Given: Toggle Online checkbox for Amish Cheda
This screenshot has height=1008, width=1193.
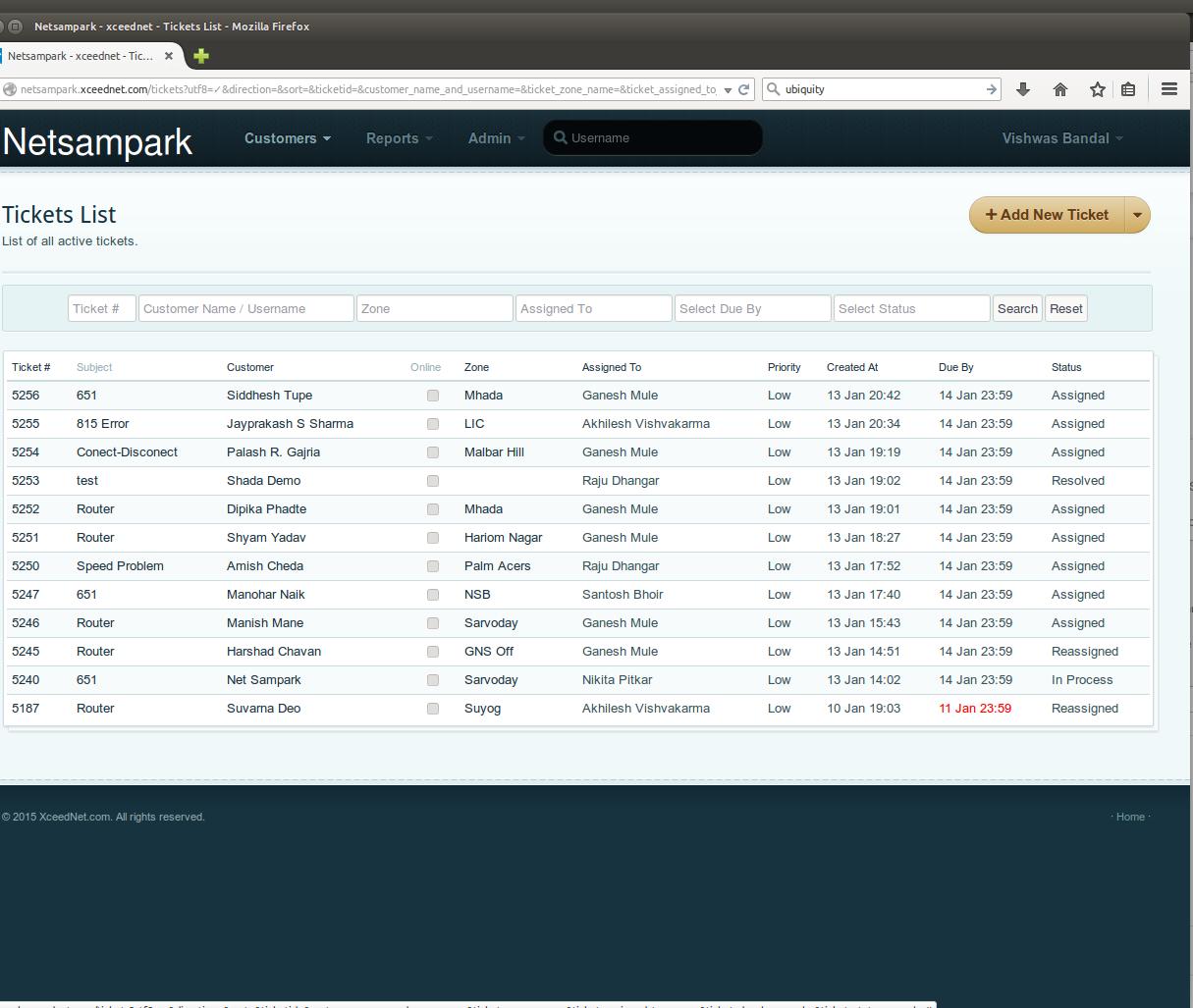Looking at the screenshot, I should [432, 566].
